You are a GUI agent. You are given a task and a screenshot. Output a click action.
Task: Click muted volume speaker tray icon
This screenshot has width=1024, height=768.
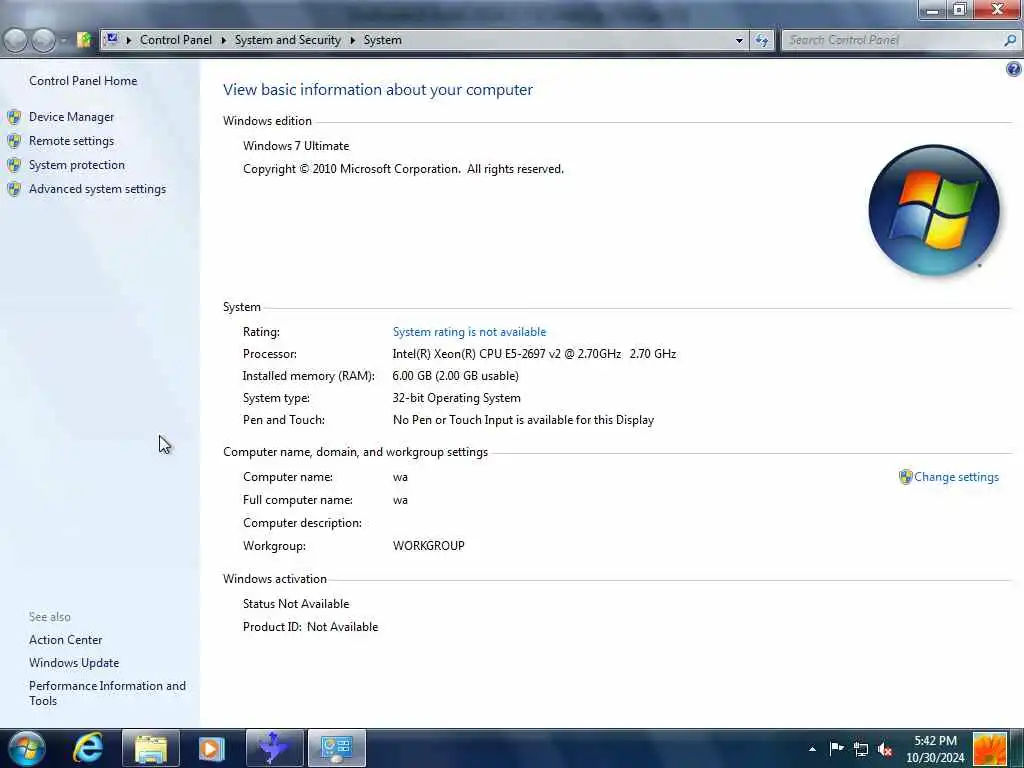click(x=885, y=749)
